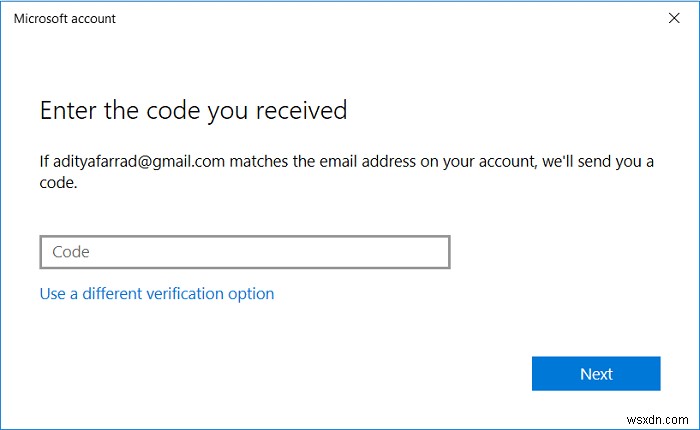Click the word If starting the description
Screen dimensions: 700x430
[x=45, y=161]
